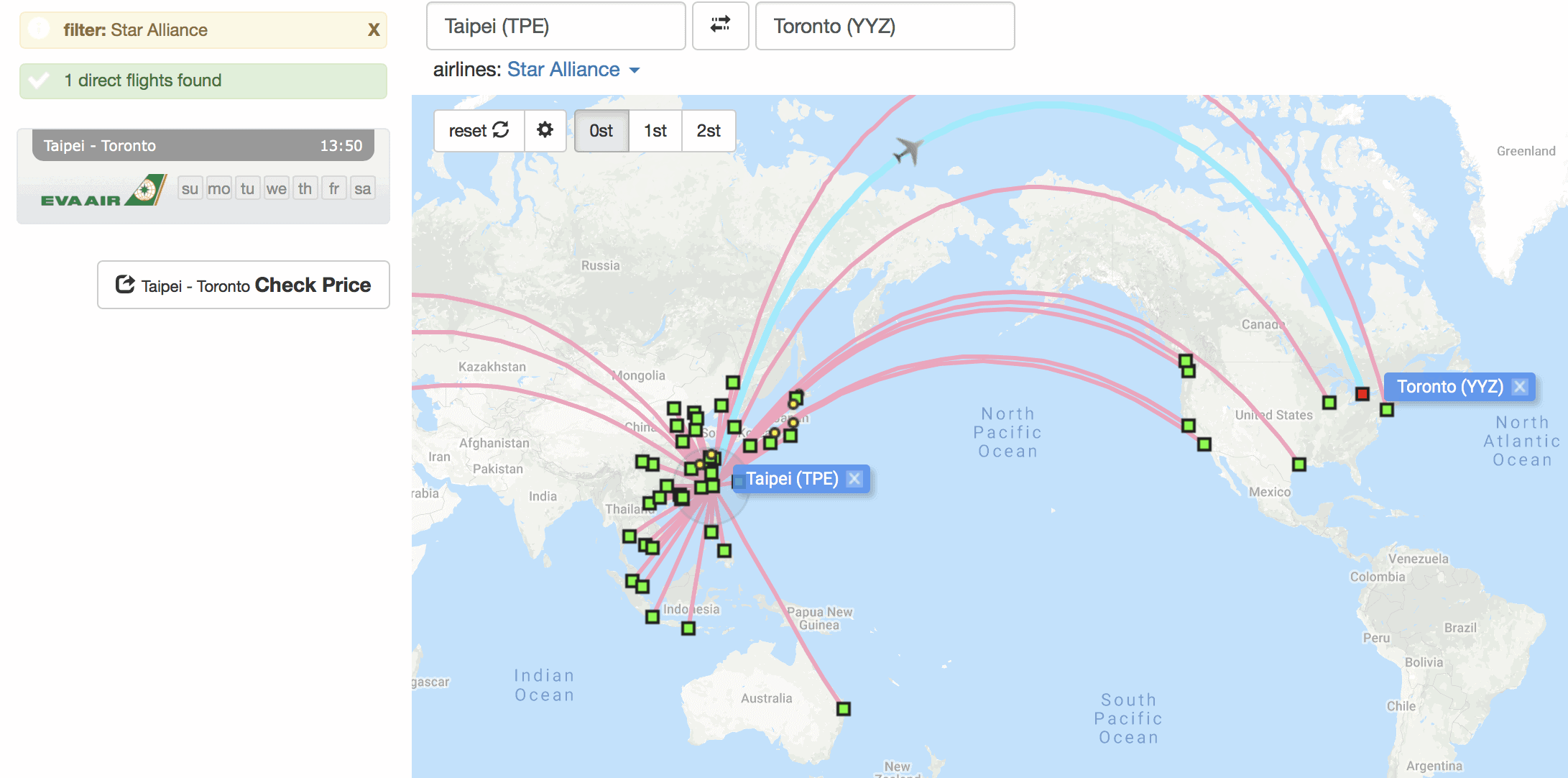The height and width of the screenshot is (778, 1568).
Task: Select the Taipei - Toronto flight result
Action: coord(203,145)
